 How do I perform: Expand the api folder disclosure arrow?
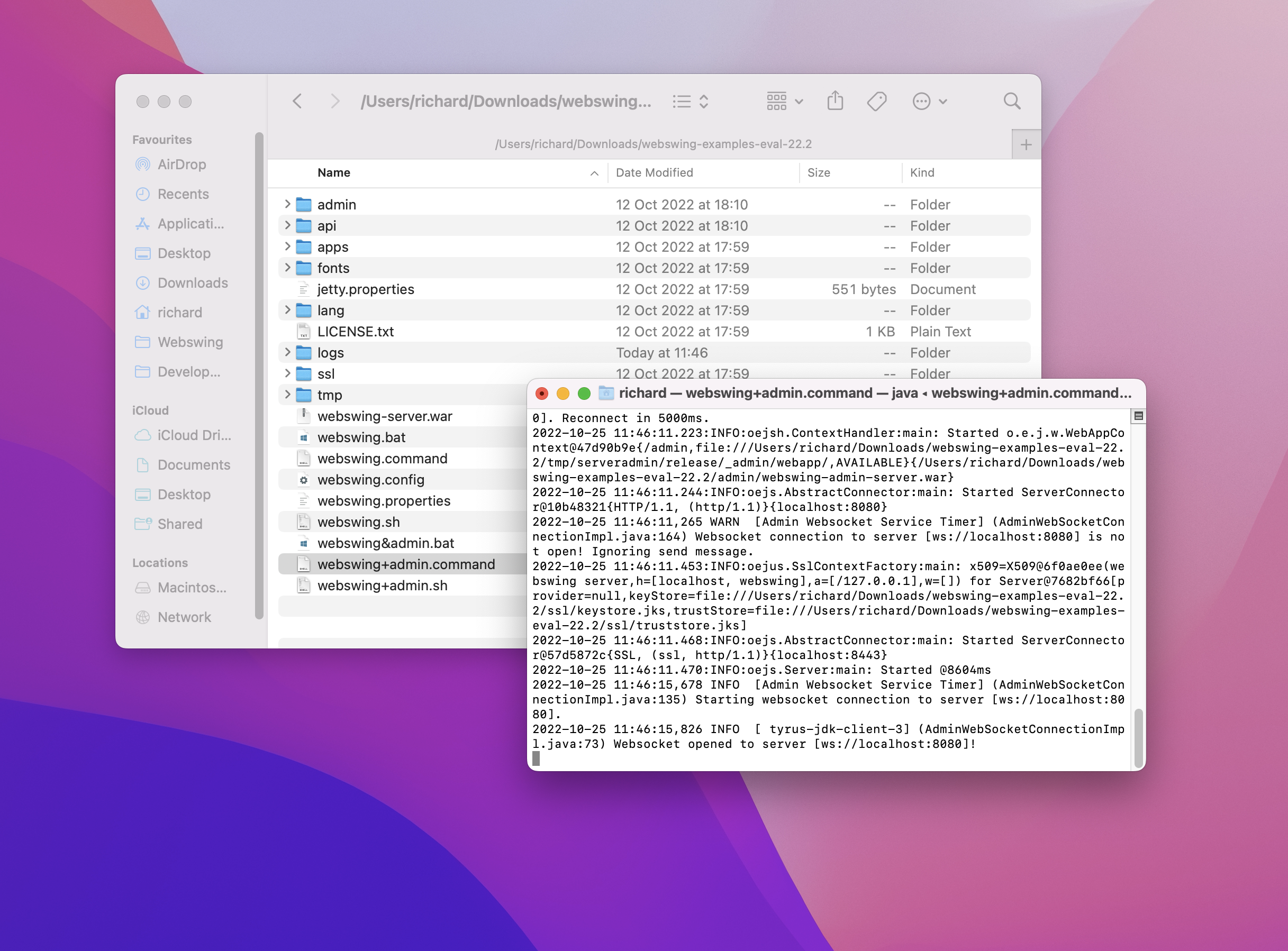point(287,226)
